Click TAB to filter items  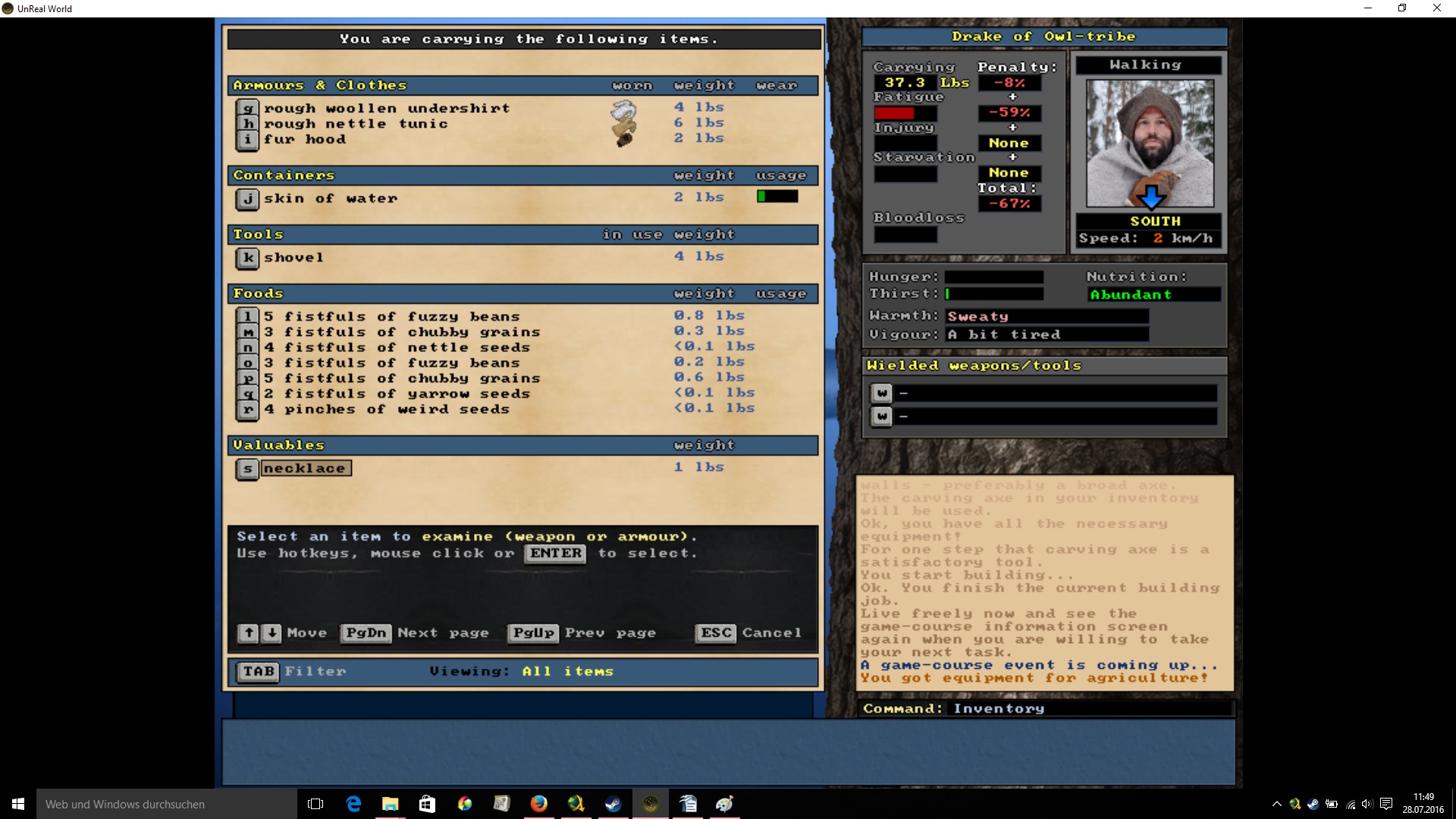[259, 671]
